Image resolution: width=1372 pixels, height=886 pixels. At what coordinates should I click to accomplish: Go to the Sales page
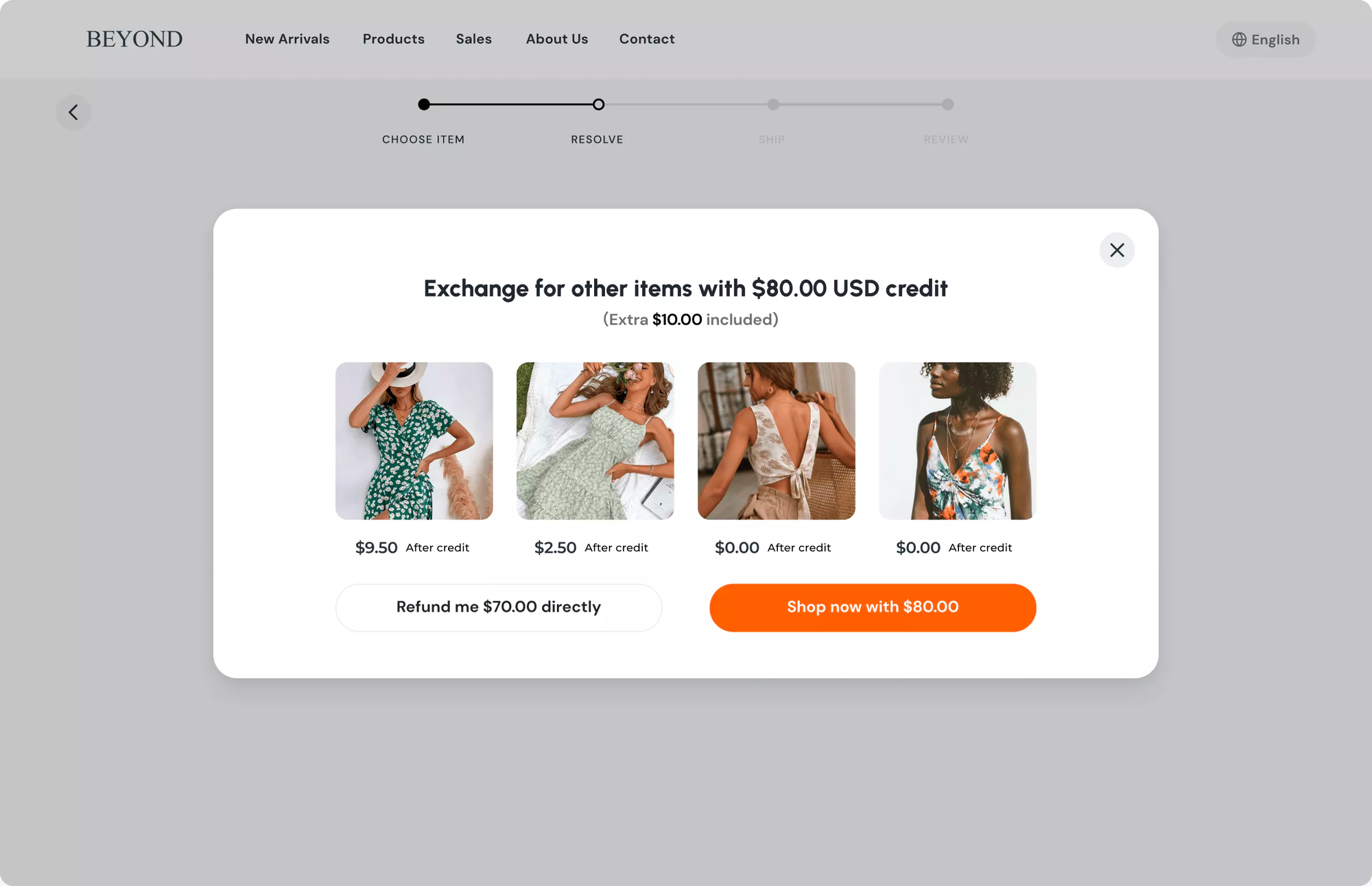[x=474, y=39]
